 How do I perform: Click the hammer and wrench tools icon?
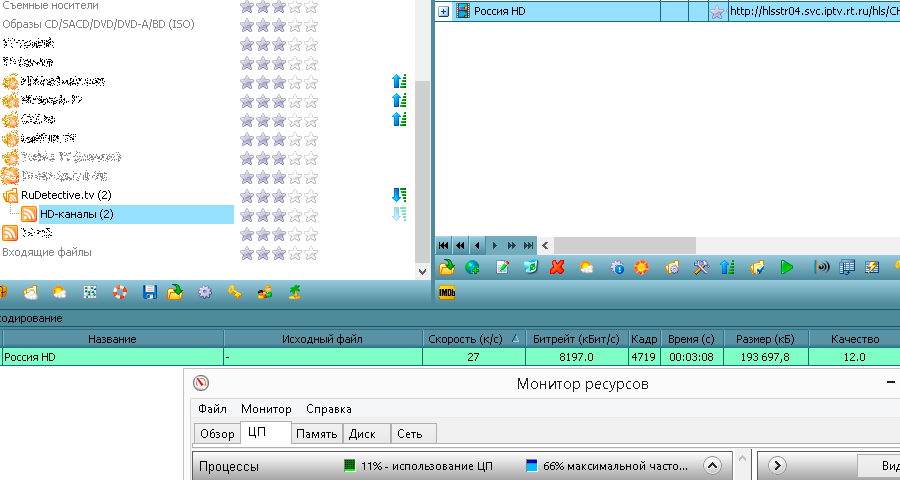click(700, 267)
